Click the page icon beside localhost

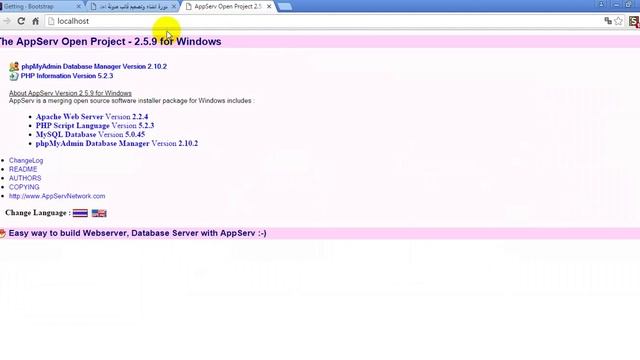[x=51, y=21]
